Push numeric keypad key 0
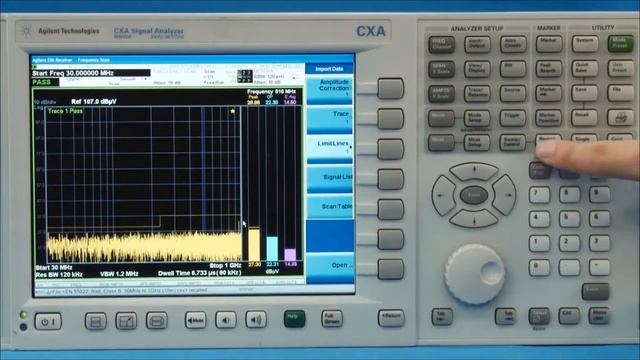The height and width of the screenshot is (360, 640). coord(539,268)
